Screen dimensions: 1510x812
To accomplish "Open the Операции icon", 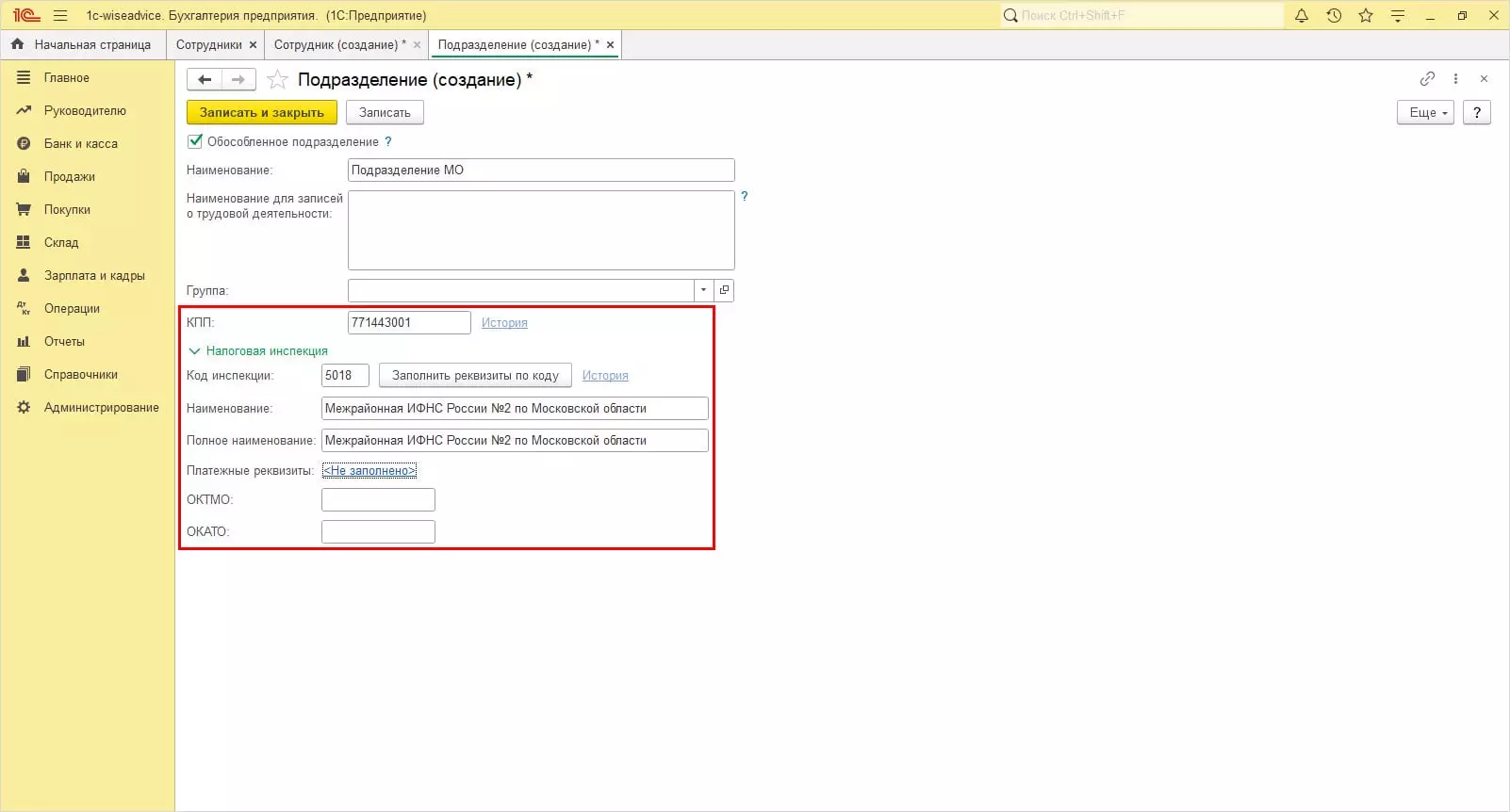I will pyautogui.click(x=24, y=308).
